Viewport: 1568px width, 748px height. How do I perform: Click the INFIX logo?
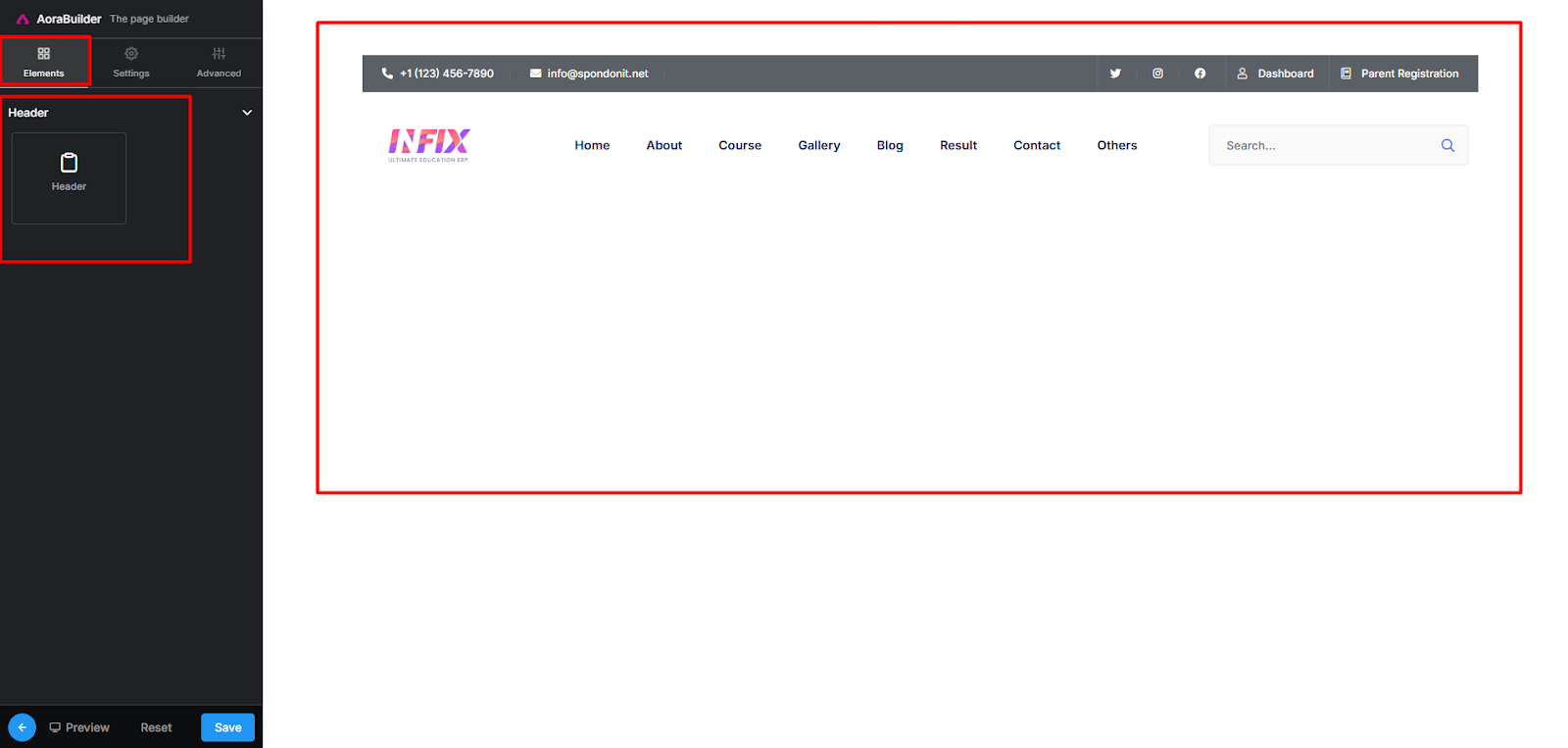click(x=429, y=145)
